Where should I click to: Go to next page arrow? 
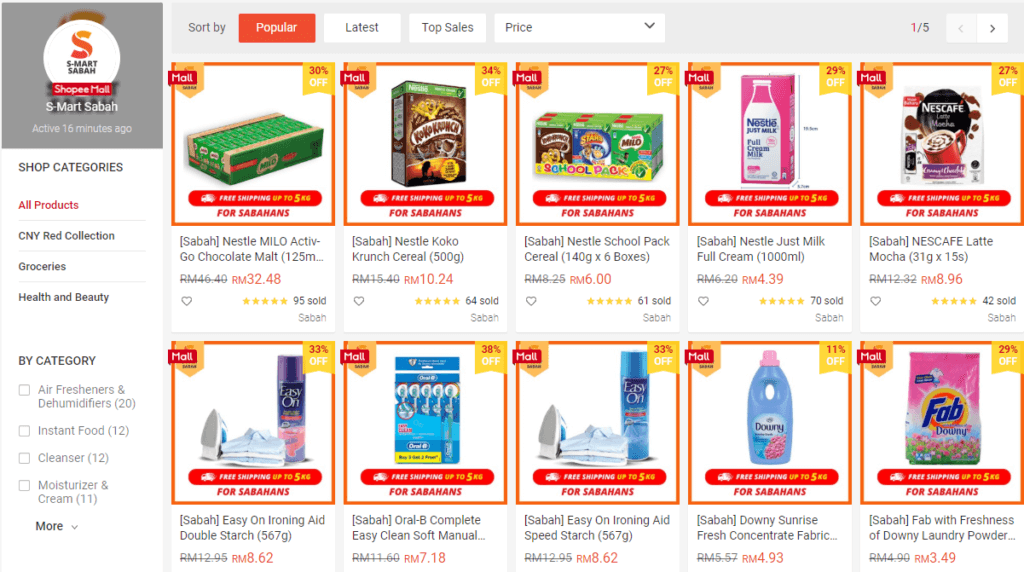(x=993, y=28)
